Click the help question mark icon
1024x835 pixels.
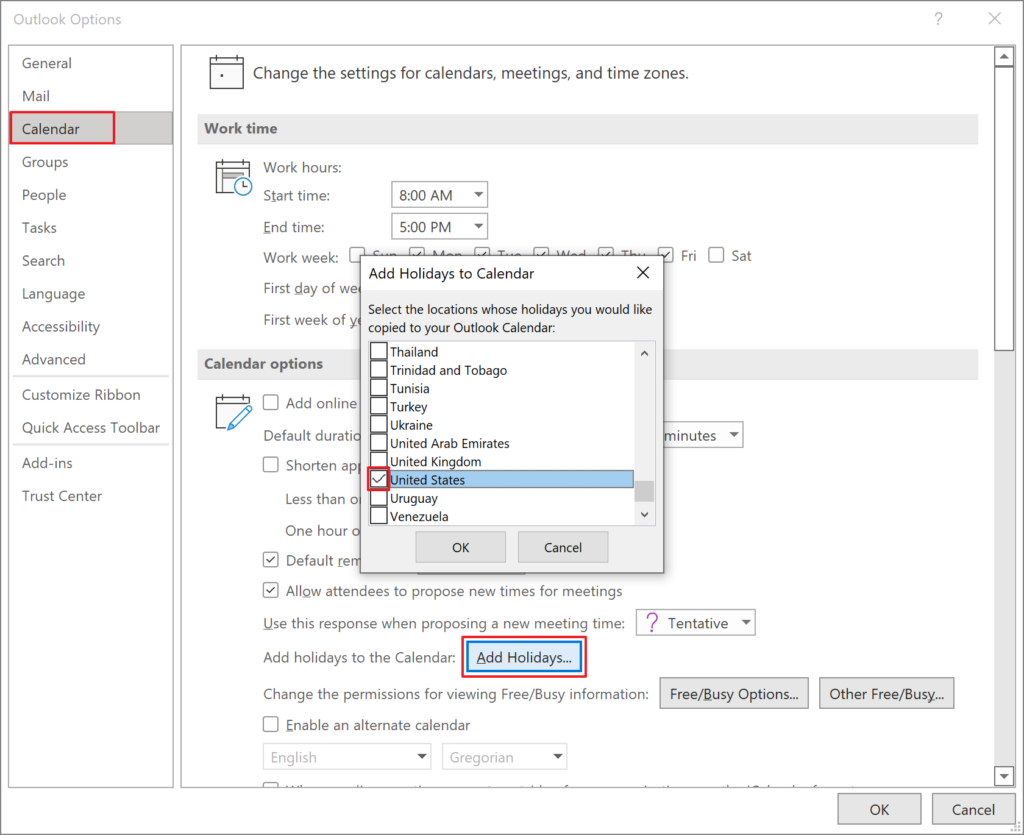[x=938, y=19]
